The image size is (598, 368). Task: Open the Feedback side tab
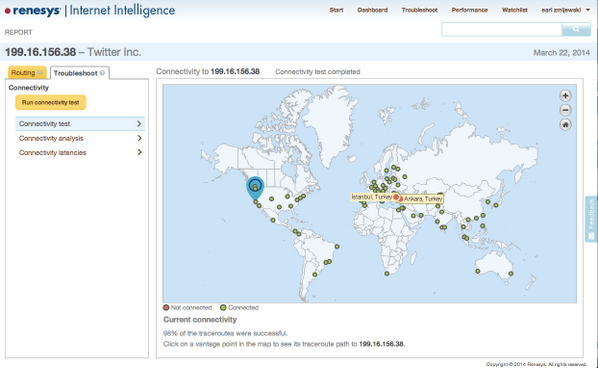click(x=591, y=219)
